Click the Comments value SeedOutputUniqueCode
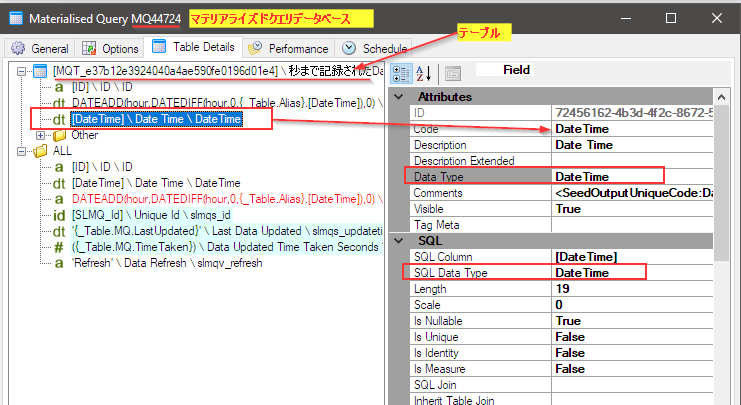The image size is (741, 405). 632,193
